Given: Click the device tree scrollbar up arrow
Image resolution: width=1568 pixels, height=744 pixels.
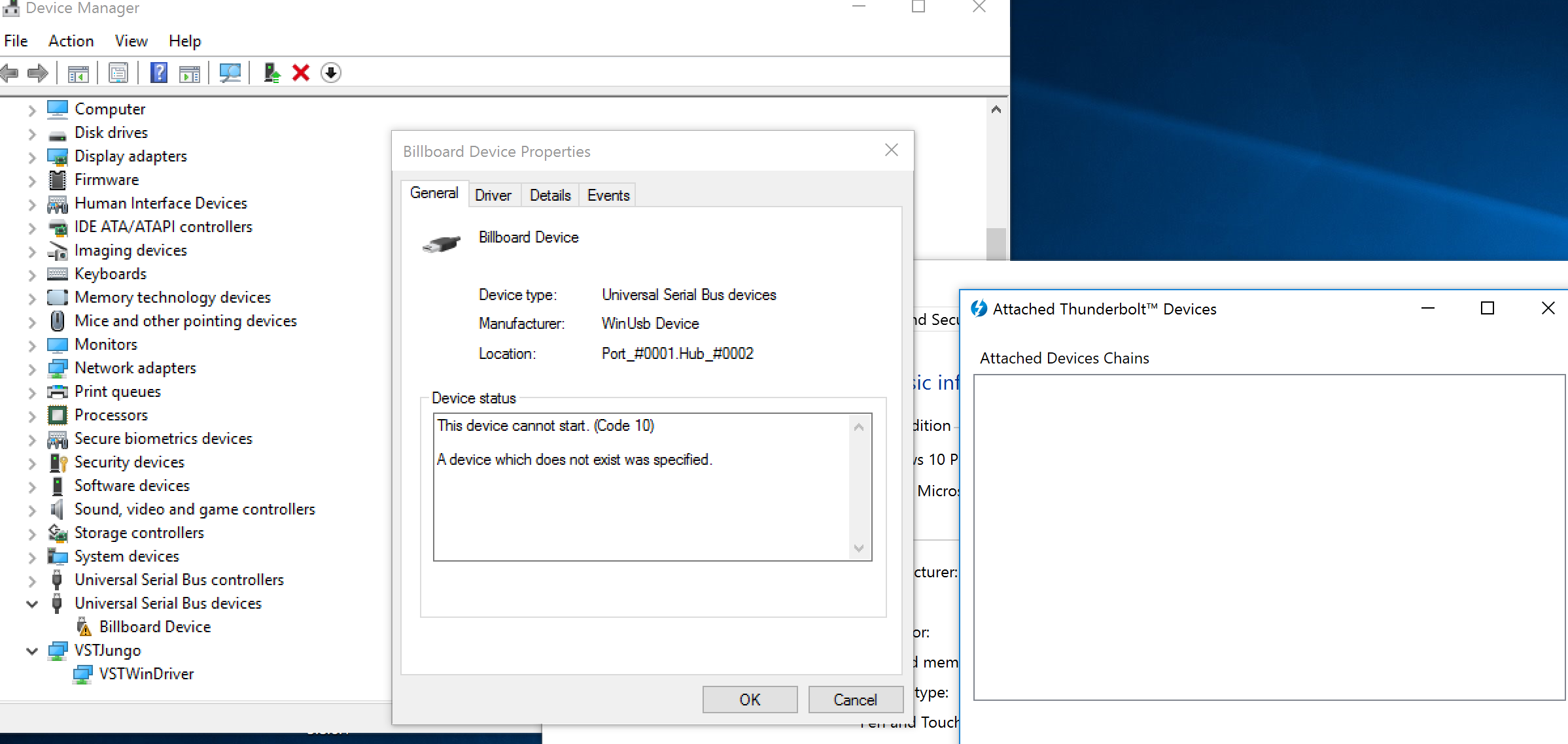Looking at the screenshot, I should coord(996,110).
